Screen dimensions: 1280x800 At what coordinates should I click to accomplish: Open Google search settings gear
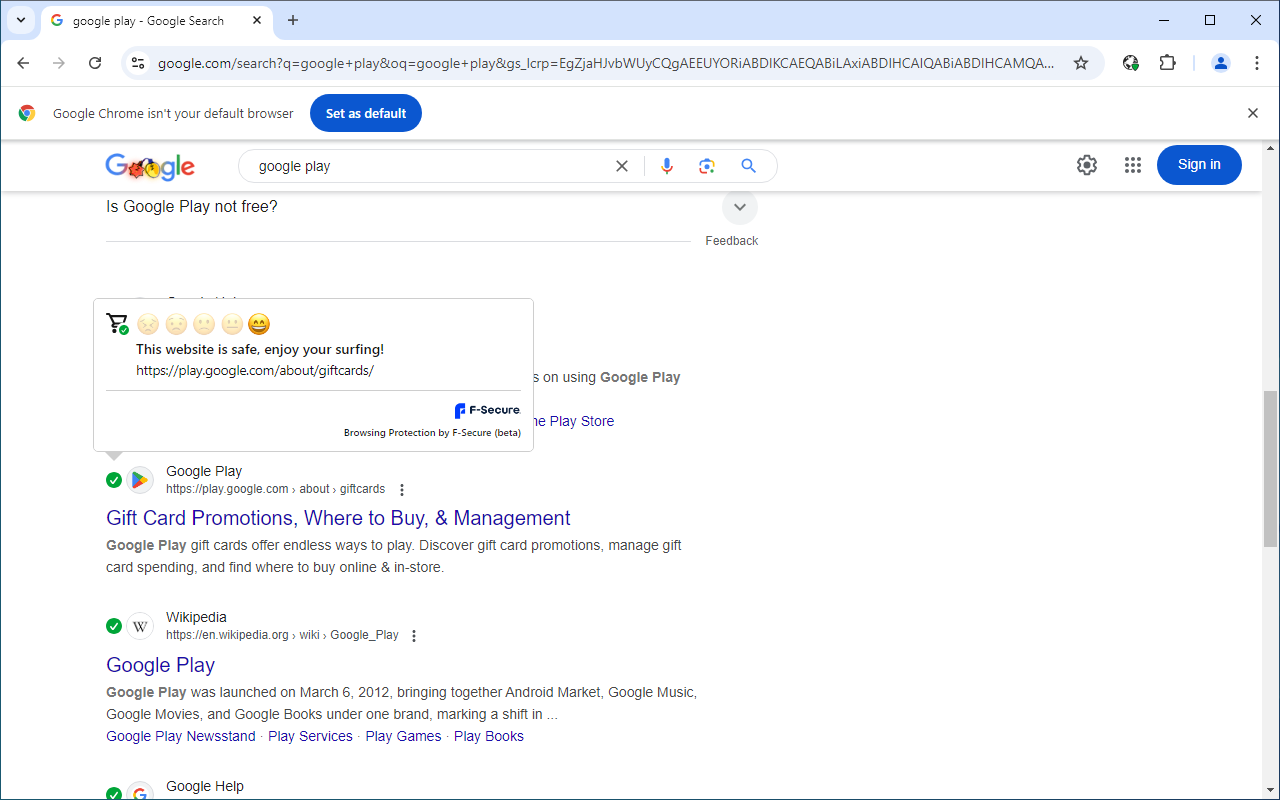(1087, 165)
